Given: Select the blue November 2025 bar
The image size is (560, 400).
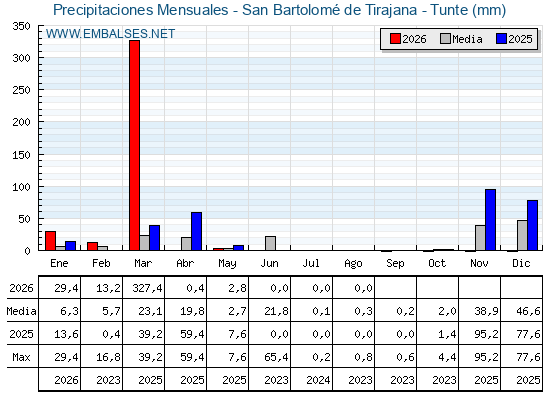Looking at the screenshot, I should [x=490, y=220].
